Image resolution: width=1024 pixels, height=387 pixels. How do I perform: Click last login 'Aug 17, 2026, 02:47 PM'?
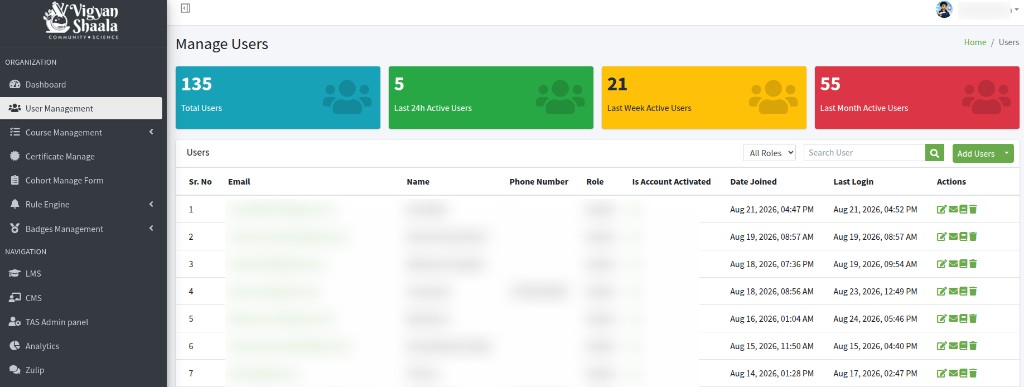coord(875,373)
